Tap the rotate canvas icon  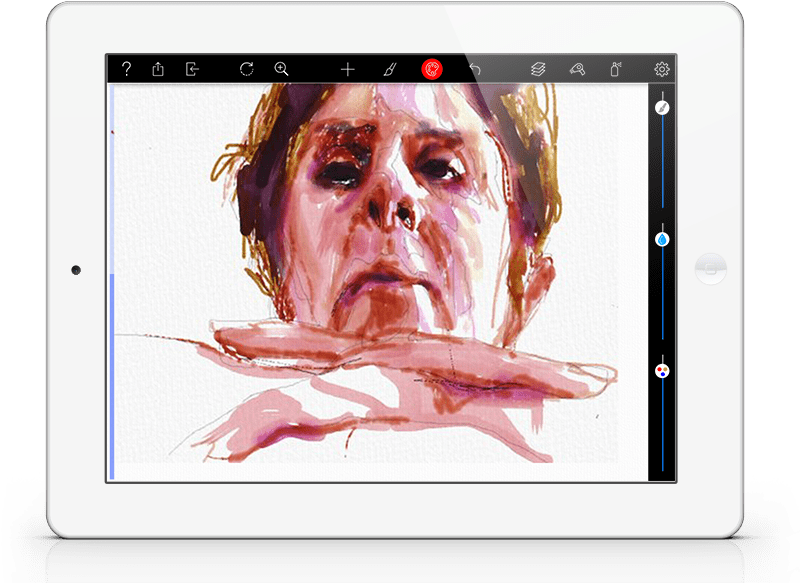(246, 69)
